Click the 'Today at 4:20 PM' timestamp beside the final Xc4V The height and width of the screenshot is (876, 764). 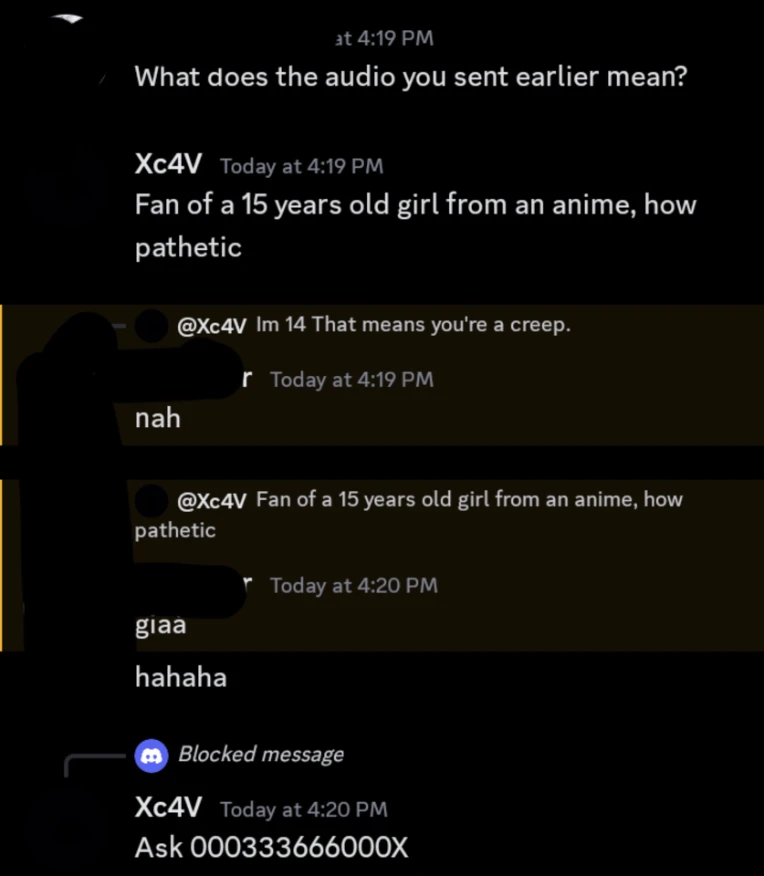[x=304, y=810]
